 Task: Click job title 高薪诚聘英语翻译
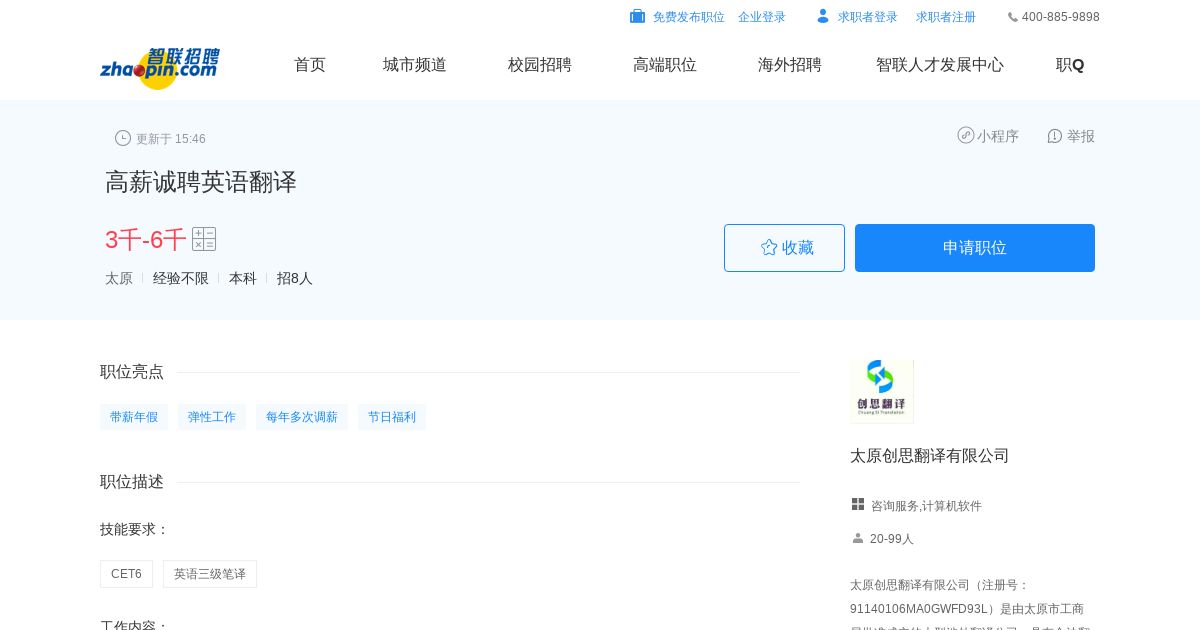(201, 182)
